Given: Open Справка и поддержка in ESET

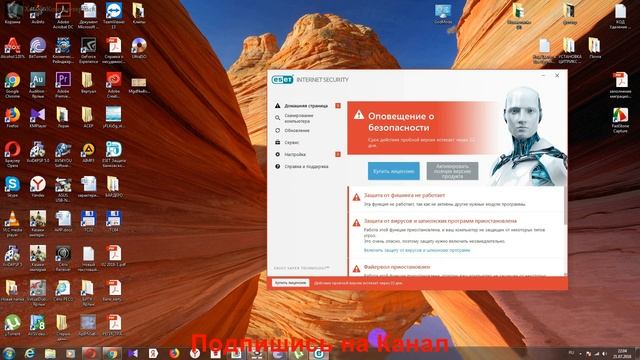Looking at the screenshot, I should pos(306,167).
